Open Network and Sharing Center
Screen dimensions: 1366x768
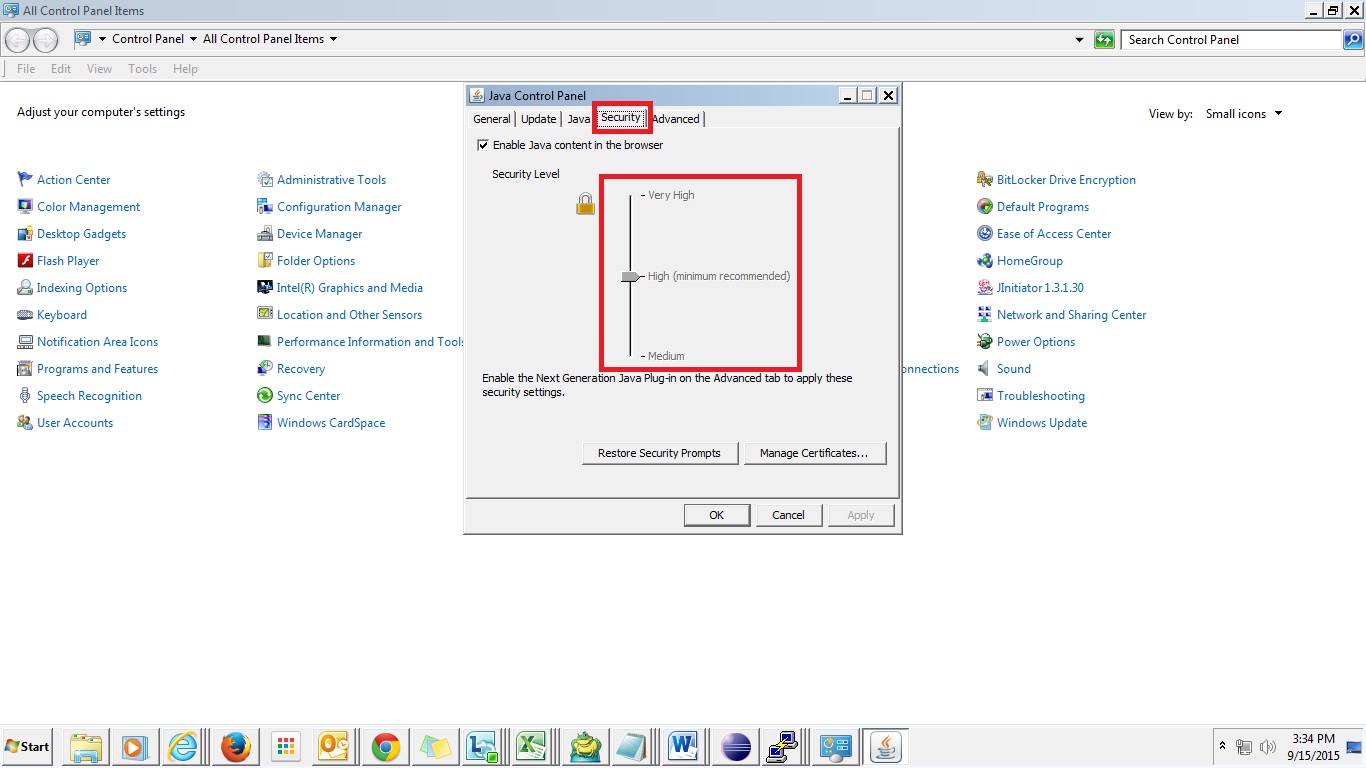point(1071,314)
